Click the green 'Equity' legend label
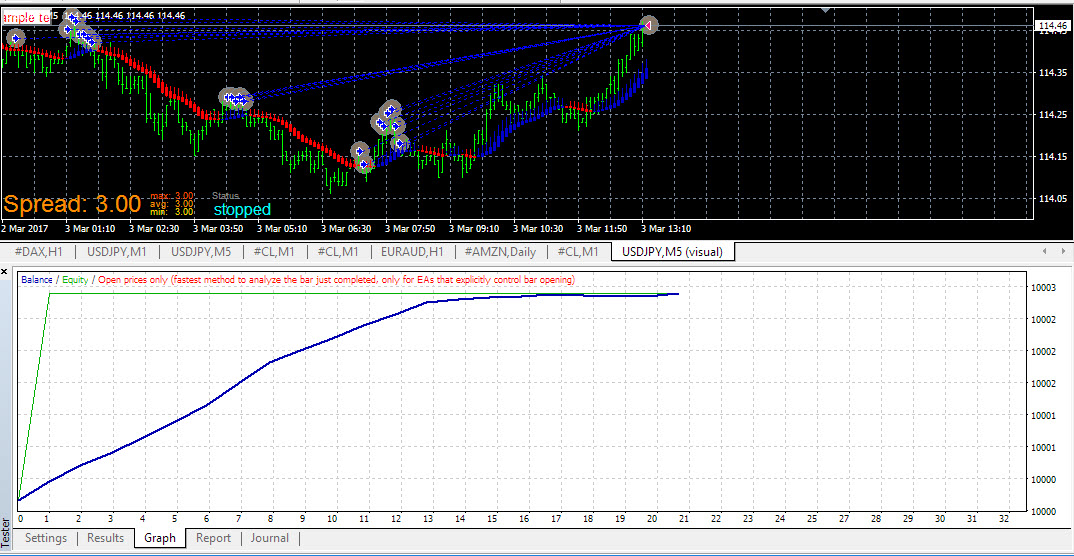Screen dimensions: 1074x556 [76, 279]
